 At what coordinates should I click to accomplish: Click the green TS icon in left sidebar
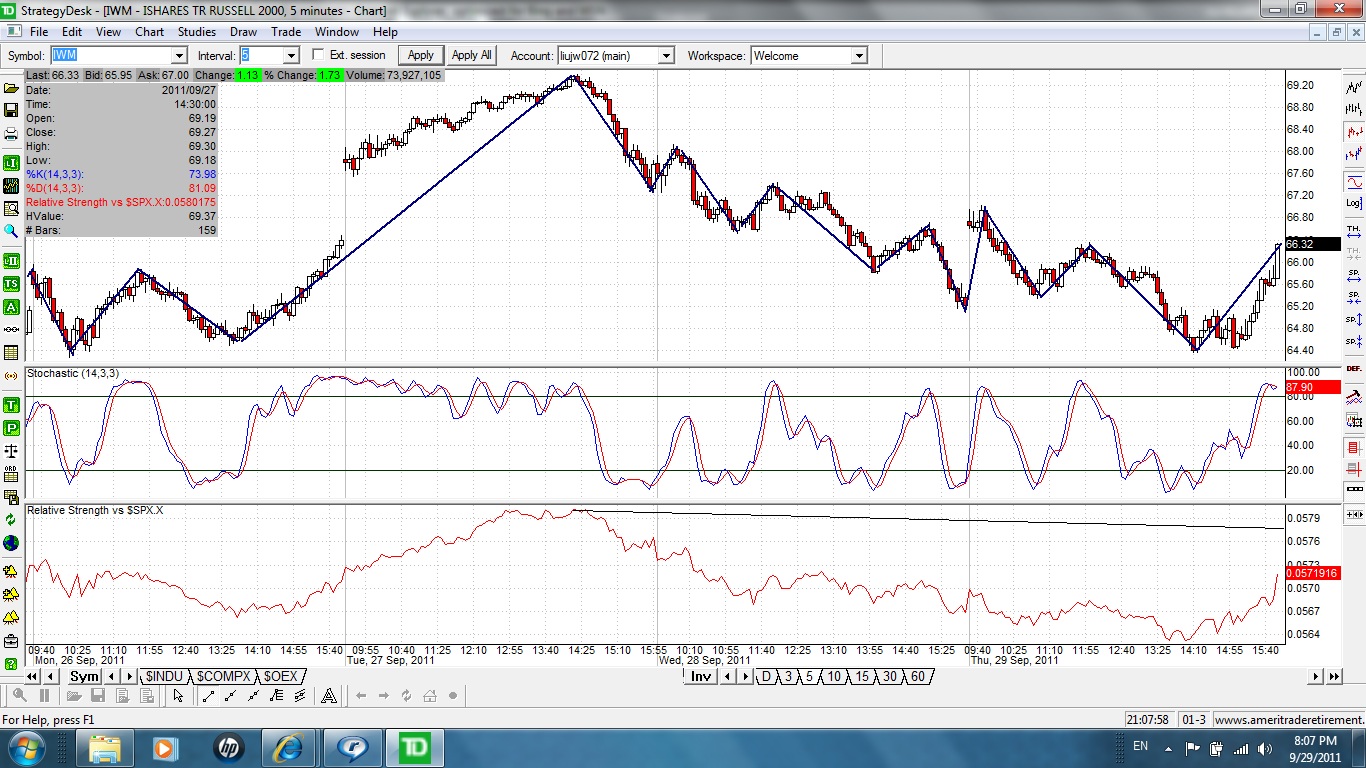click(11, 284)
